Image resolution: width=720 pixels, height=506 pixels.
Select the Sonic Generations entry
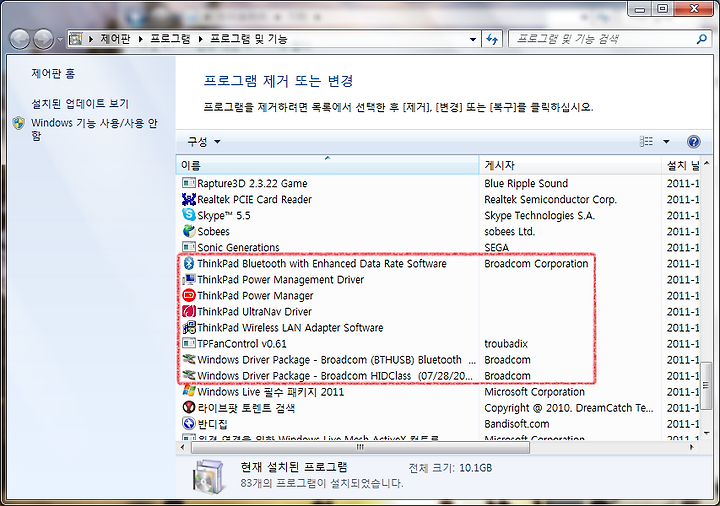pos(438,247)
